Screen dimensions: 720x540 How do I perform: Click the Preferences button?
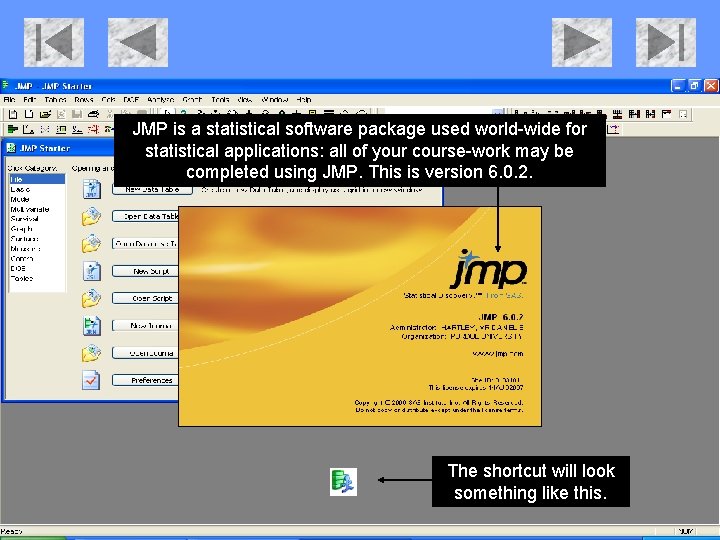click(x=146, y=380)
